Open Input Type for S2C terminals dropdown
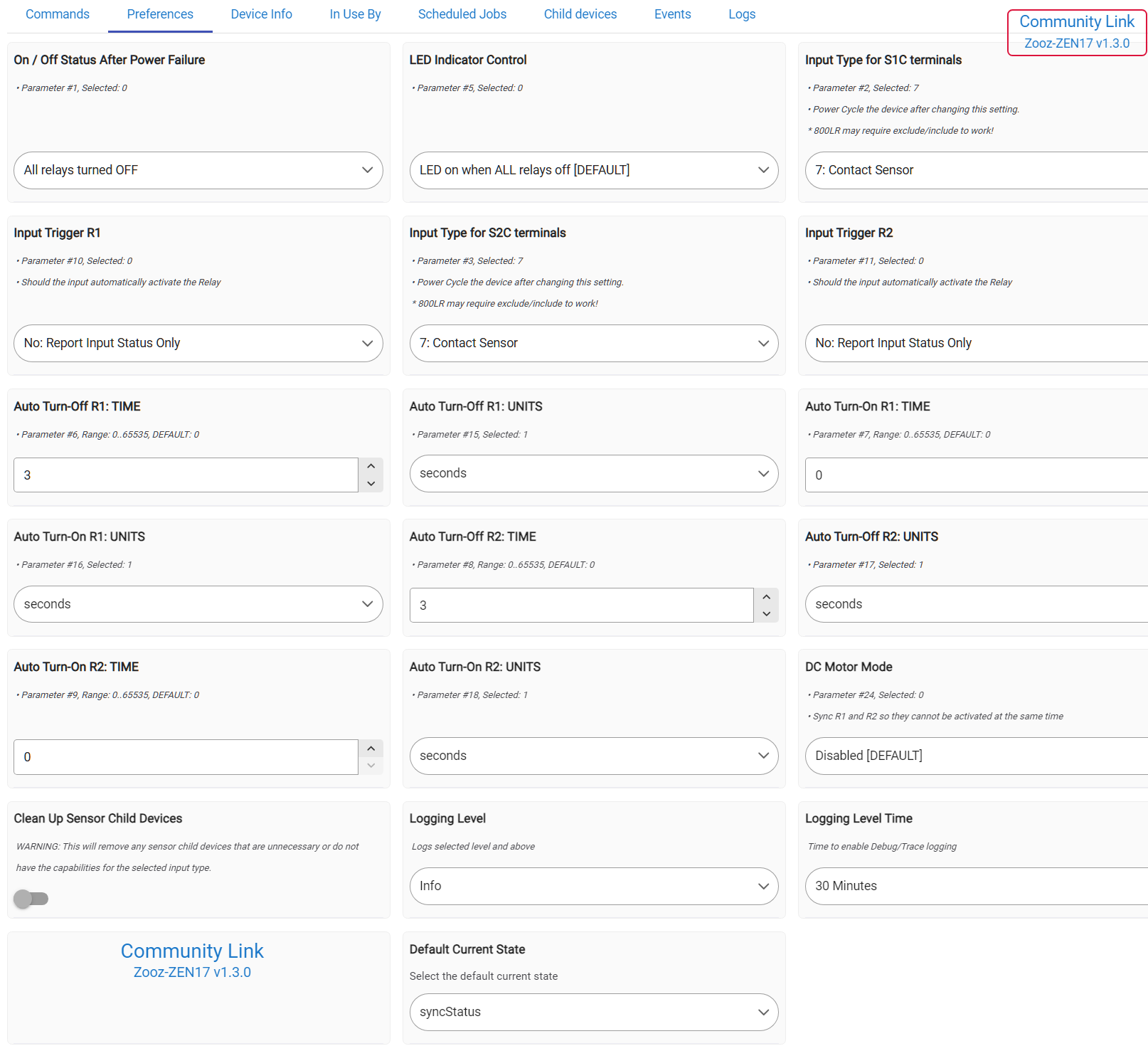 click(x=593, y=343)
